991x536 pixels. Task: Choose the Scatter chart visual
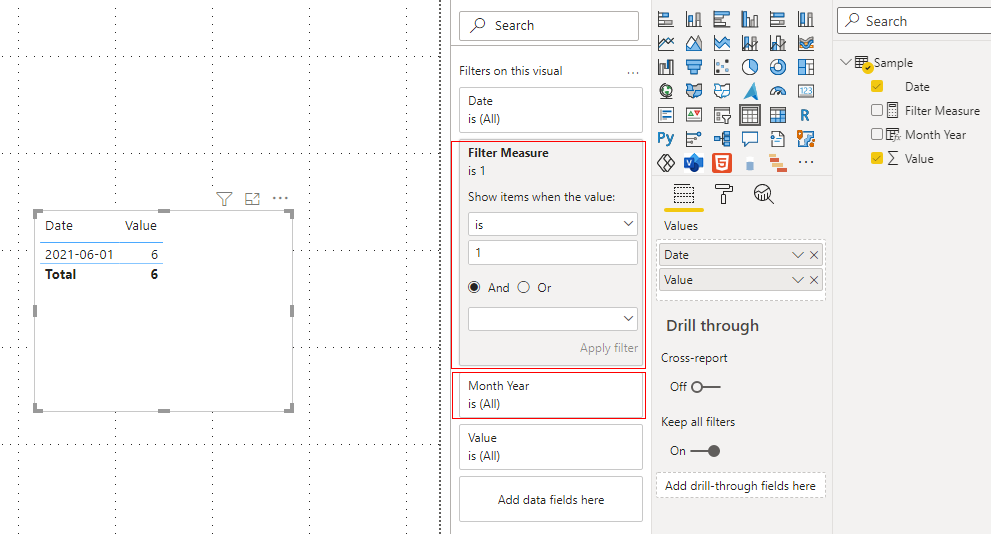pos(722,67)
